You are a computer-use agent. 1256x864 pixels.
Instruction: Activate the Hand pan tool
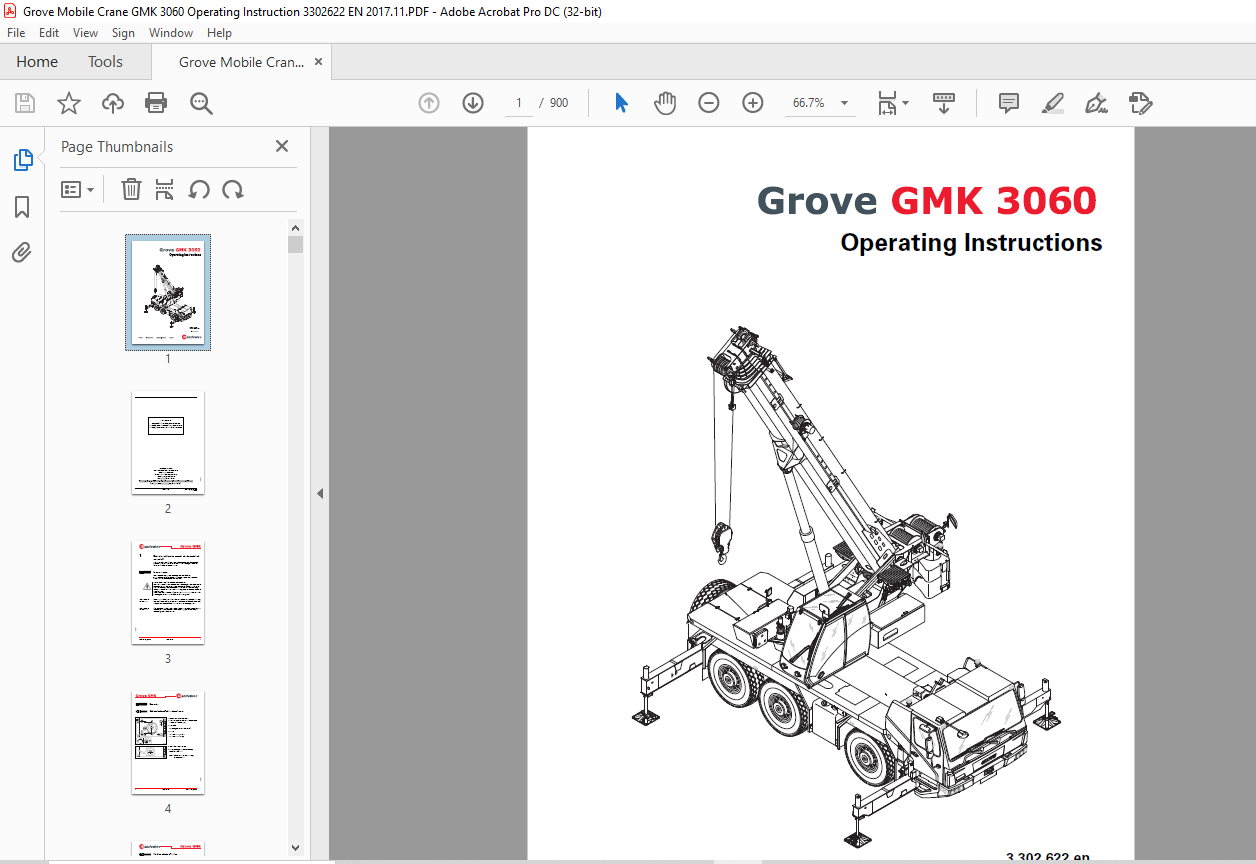coord(665,103)
